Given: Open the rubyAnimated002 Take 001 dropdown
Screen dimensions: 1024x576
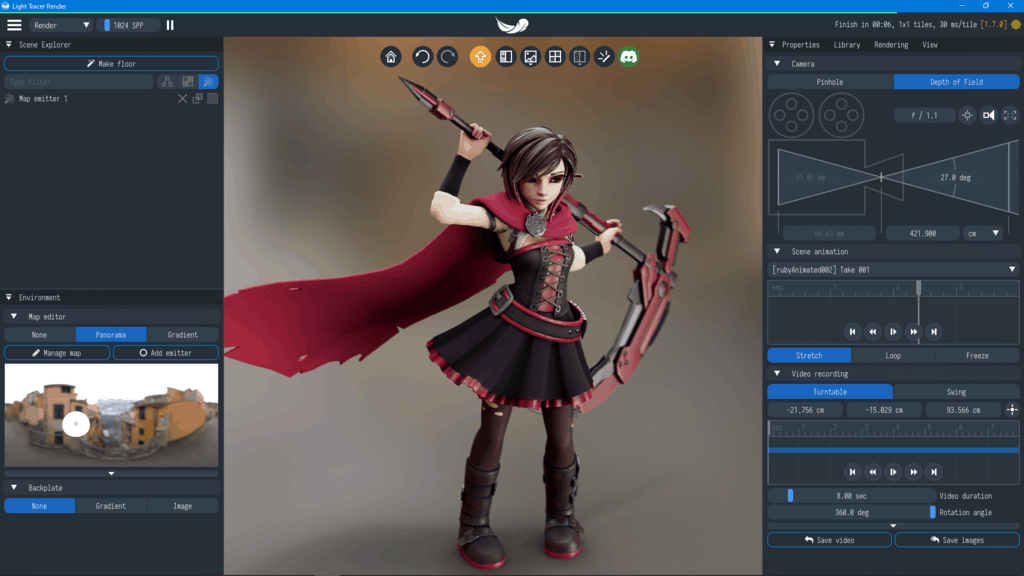Looking at the screenshot, I should tap(893, 270).
